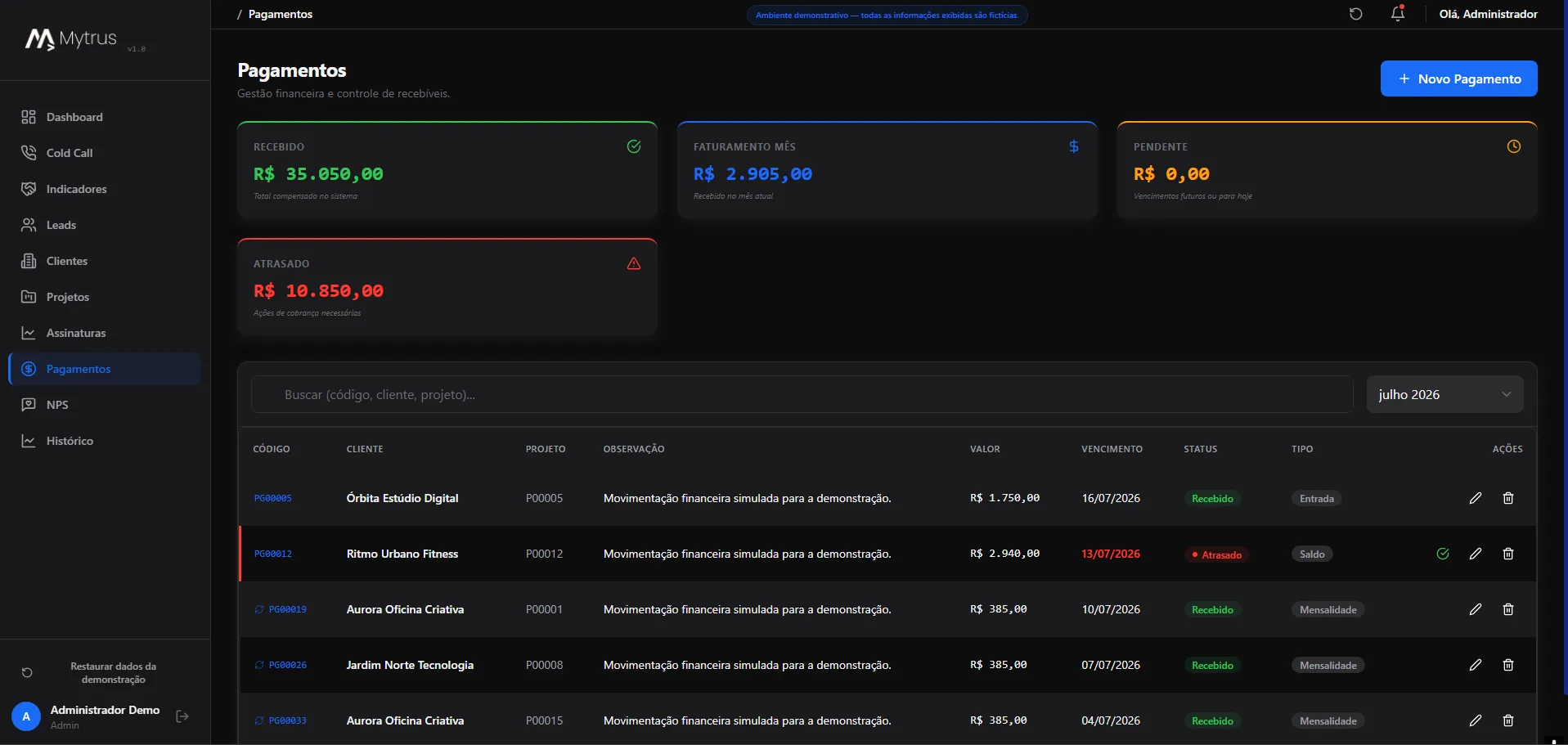Screen dimensions: 1568x745
Task: Click the Atrasado R$ 10.850,00 card
Action: pyautogui.click(x=447, y=286)
